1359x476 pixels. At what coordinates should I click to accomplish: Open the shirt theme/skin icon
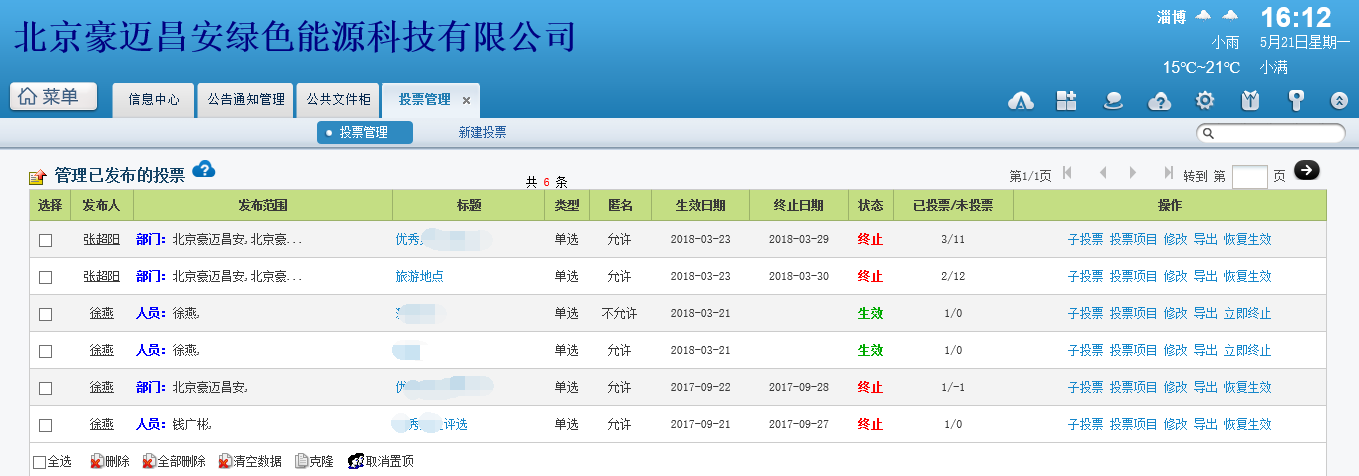coord(1250,100)
